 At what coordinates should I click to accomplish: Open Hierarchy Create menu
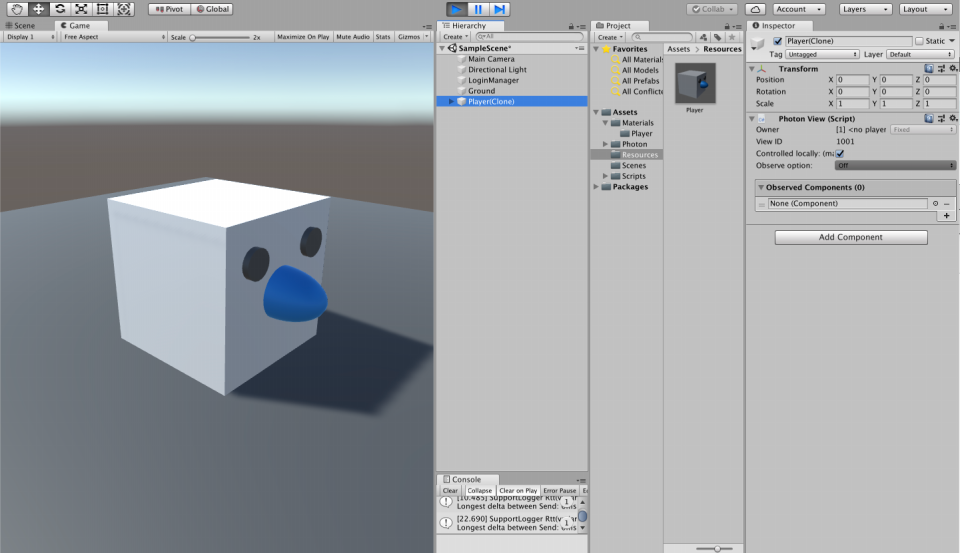click(x=455, y=37)
